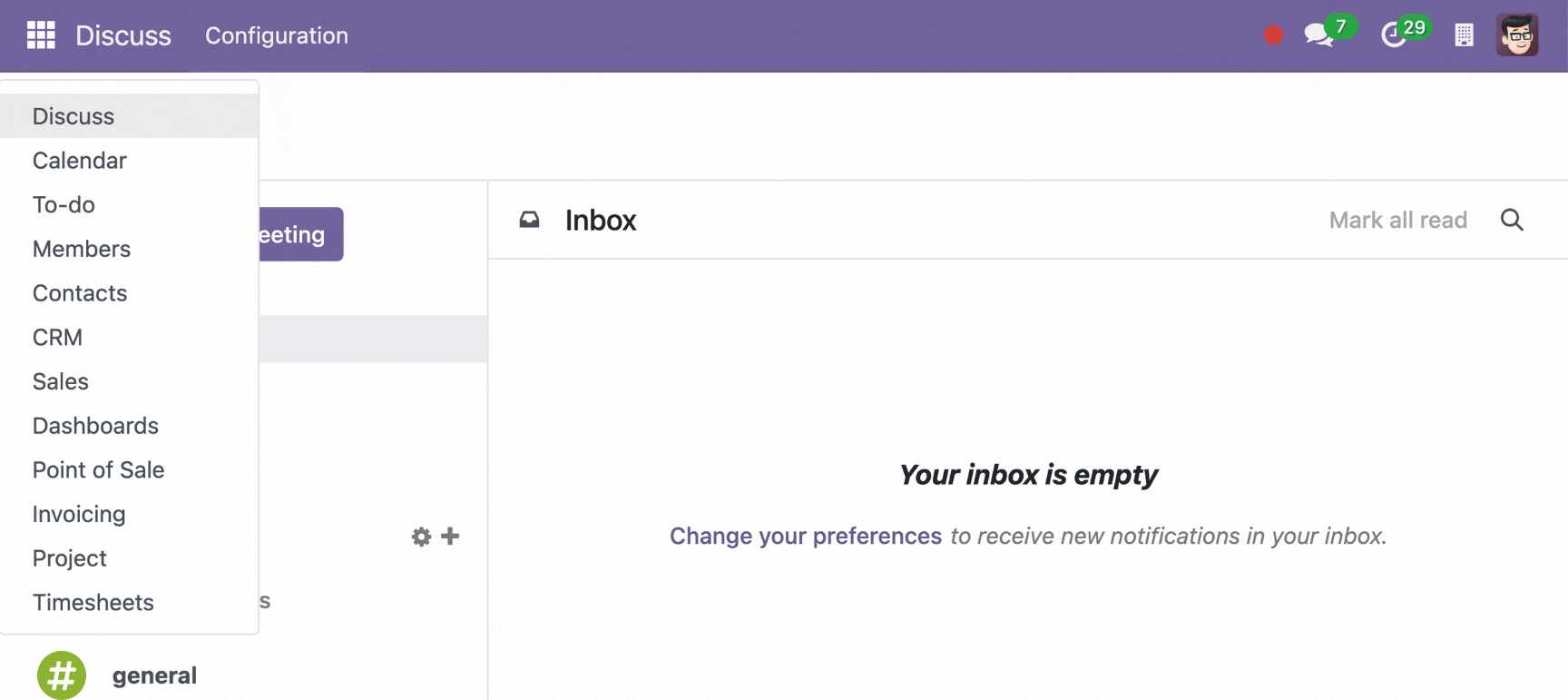Viewport: 1568px width, 700px height.
Task: Click Mark all read button
Action: (x=1397, y=220)
